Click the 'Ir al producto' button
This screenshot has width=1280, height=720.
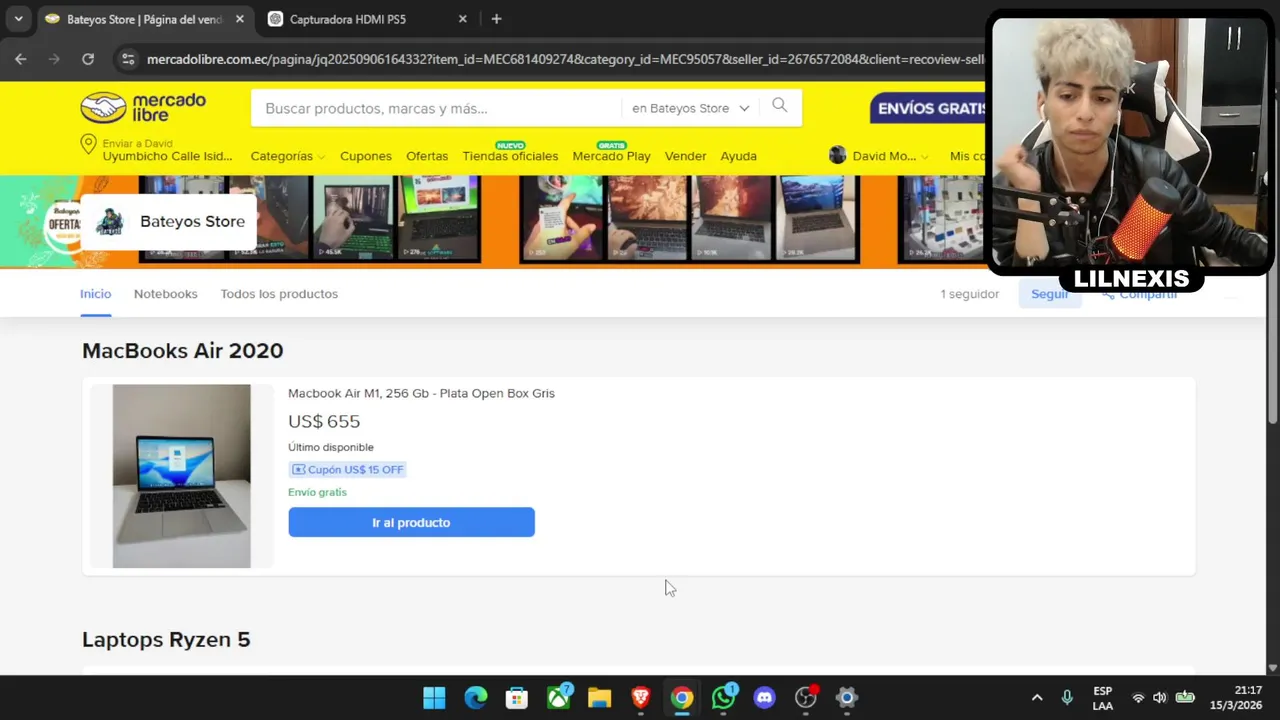coord(411,522)
